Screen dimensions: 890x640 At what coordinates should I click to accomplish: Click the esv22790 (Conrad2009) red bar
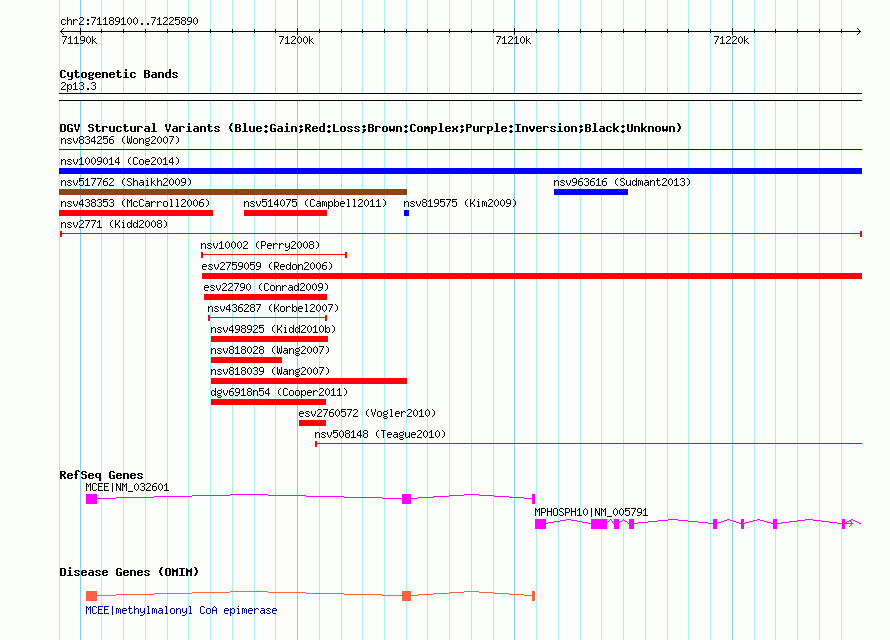266,297
